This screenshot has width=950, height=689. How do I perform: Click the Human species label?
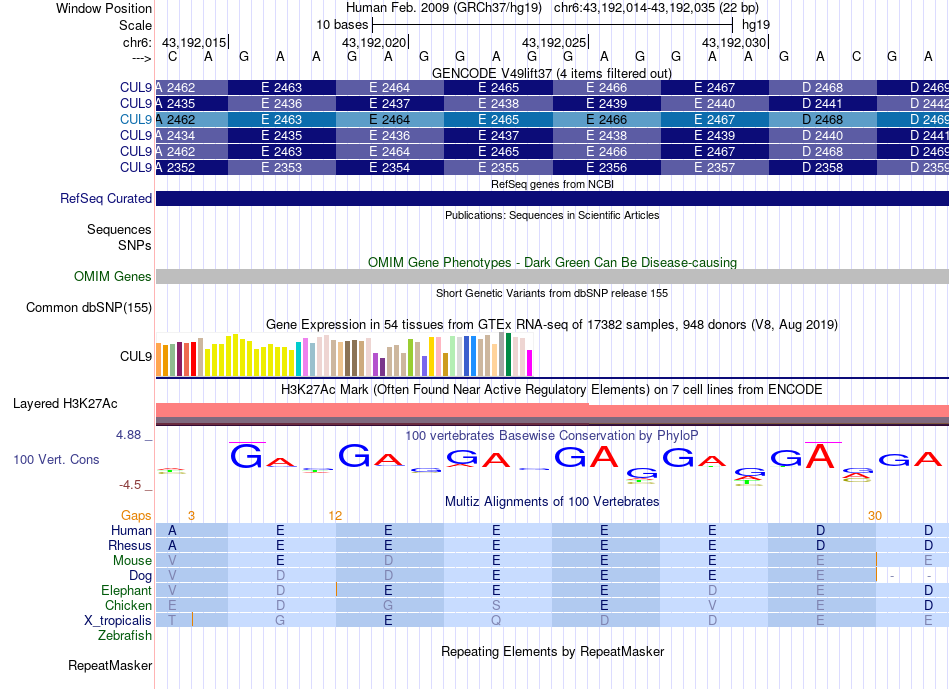(131, 530)
